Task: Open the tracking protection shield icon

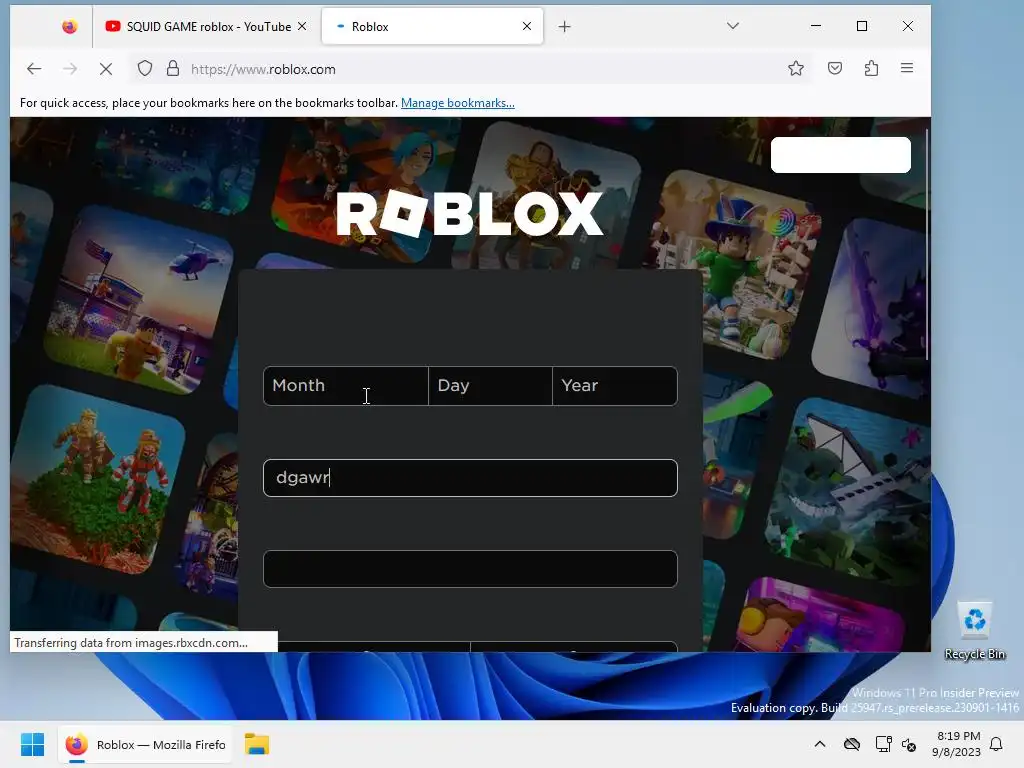Action: point(145,69)
